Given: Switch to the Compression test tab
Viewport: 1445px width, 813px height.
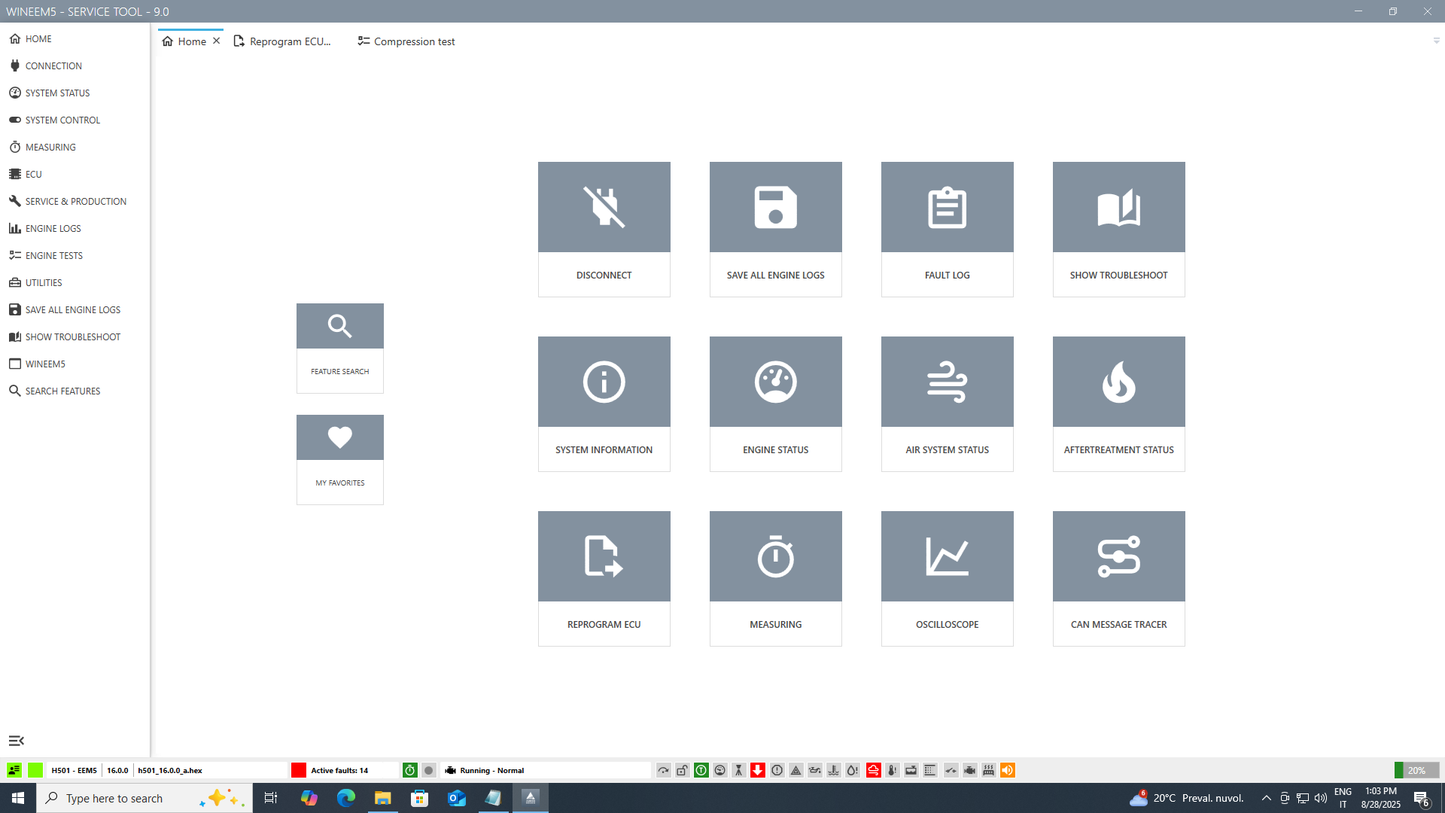Looking at the screenshot, I should click(x=413, y=42).
